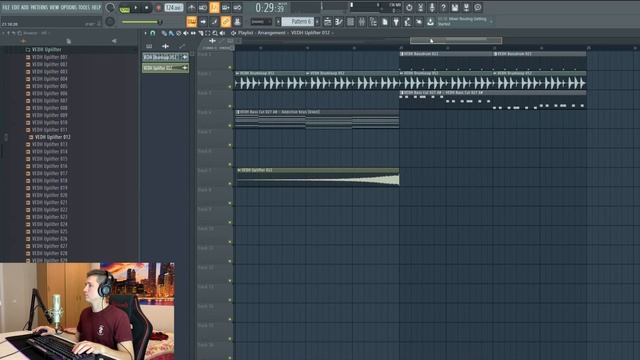Click the song info circle icon

coord(478,7)
